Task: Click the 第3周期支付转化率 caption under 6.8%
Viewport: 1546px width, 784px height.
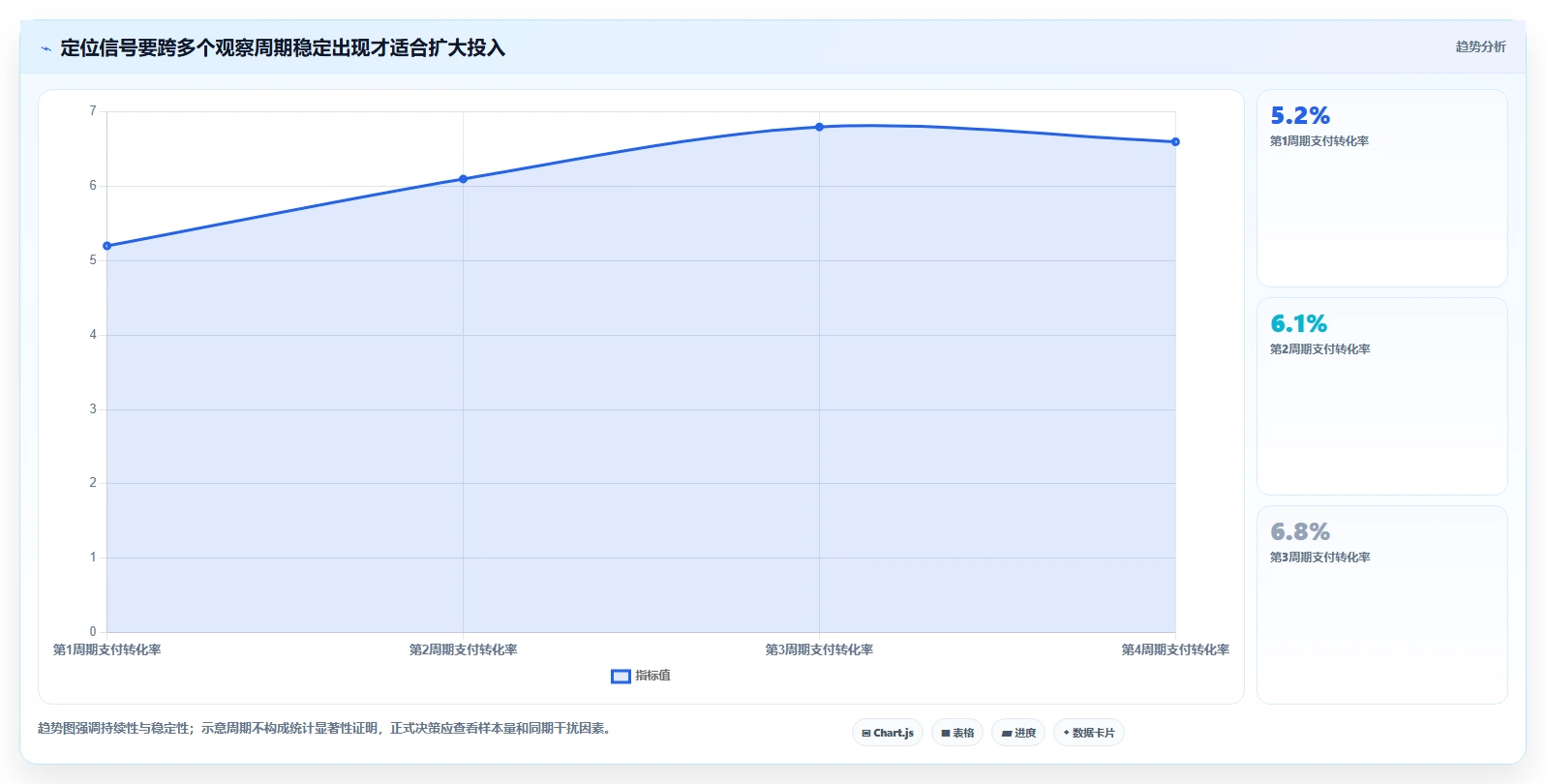Action: pos(1319,558)
